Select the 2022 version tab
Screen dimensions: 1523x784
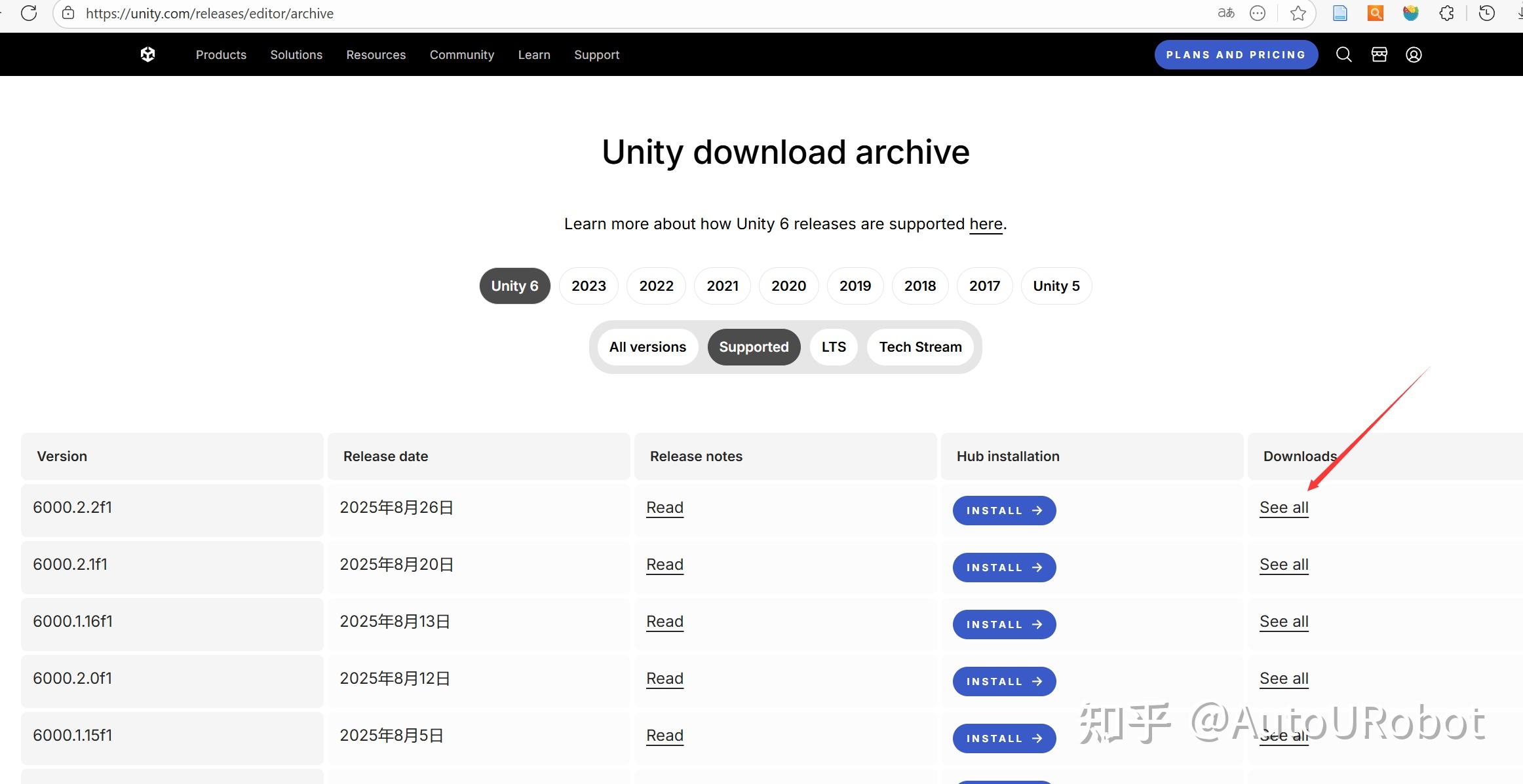tap(656, 286)
